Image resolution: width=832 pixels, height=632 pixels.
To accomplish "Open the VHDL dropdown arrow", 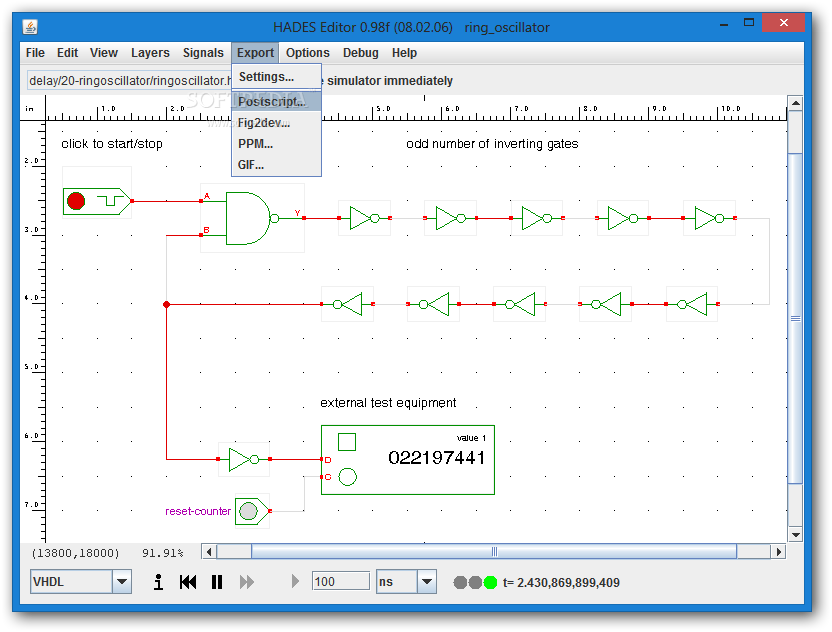I will (x=122, y=582).
